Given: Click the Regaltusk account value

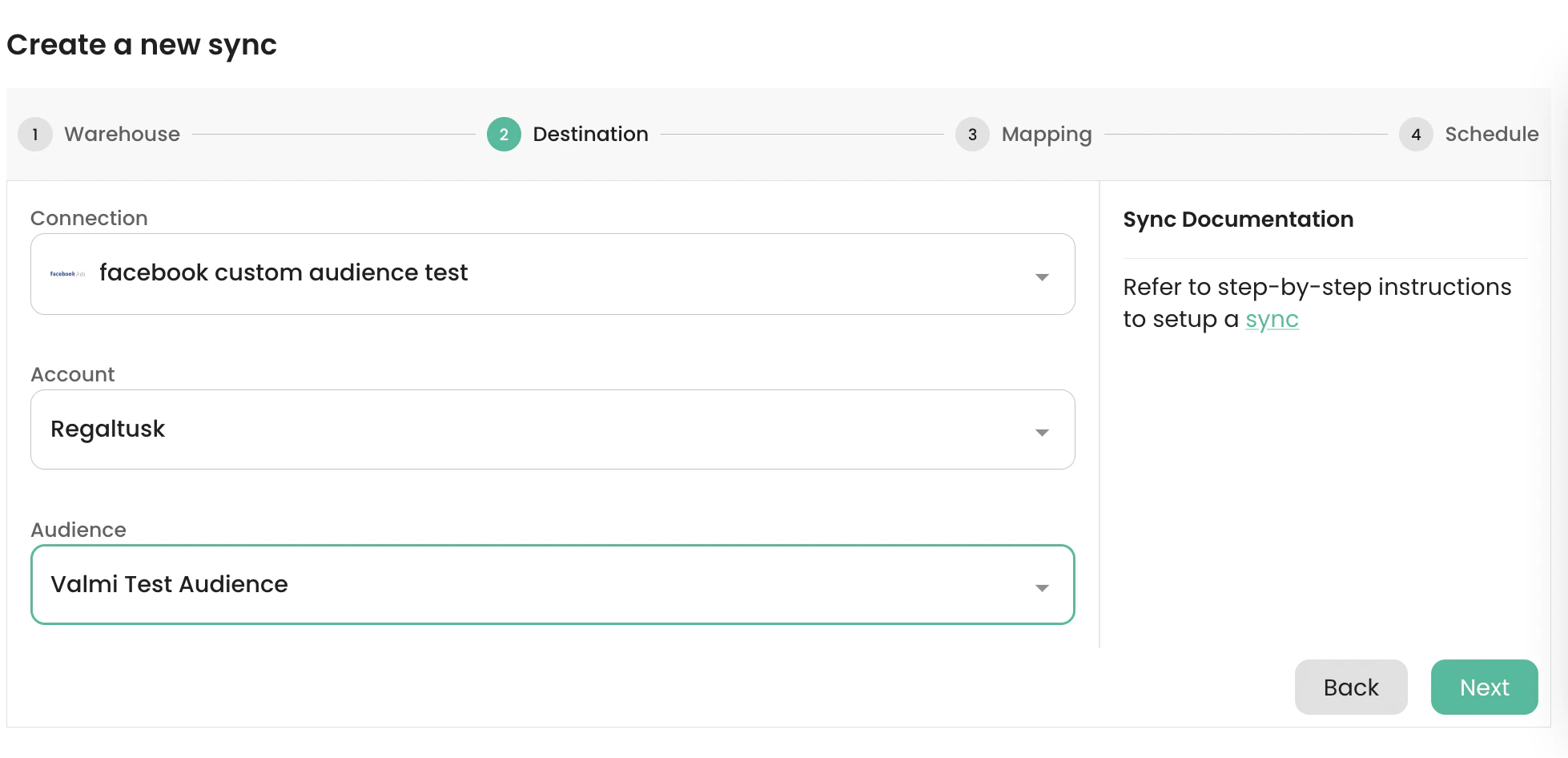Looking at the screenshot, I should pos(108,429).
